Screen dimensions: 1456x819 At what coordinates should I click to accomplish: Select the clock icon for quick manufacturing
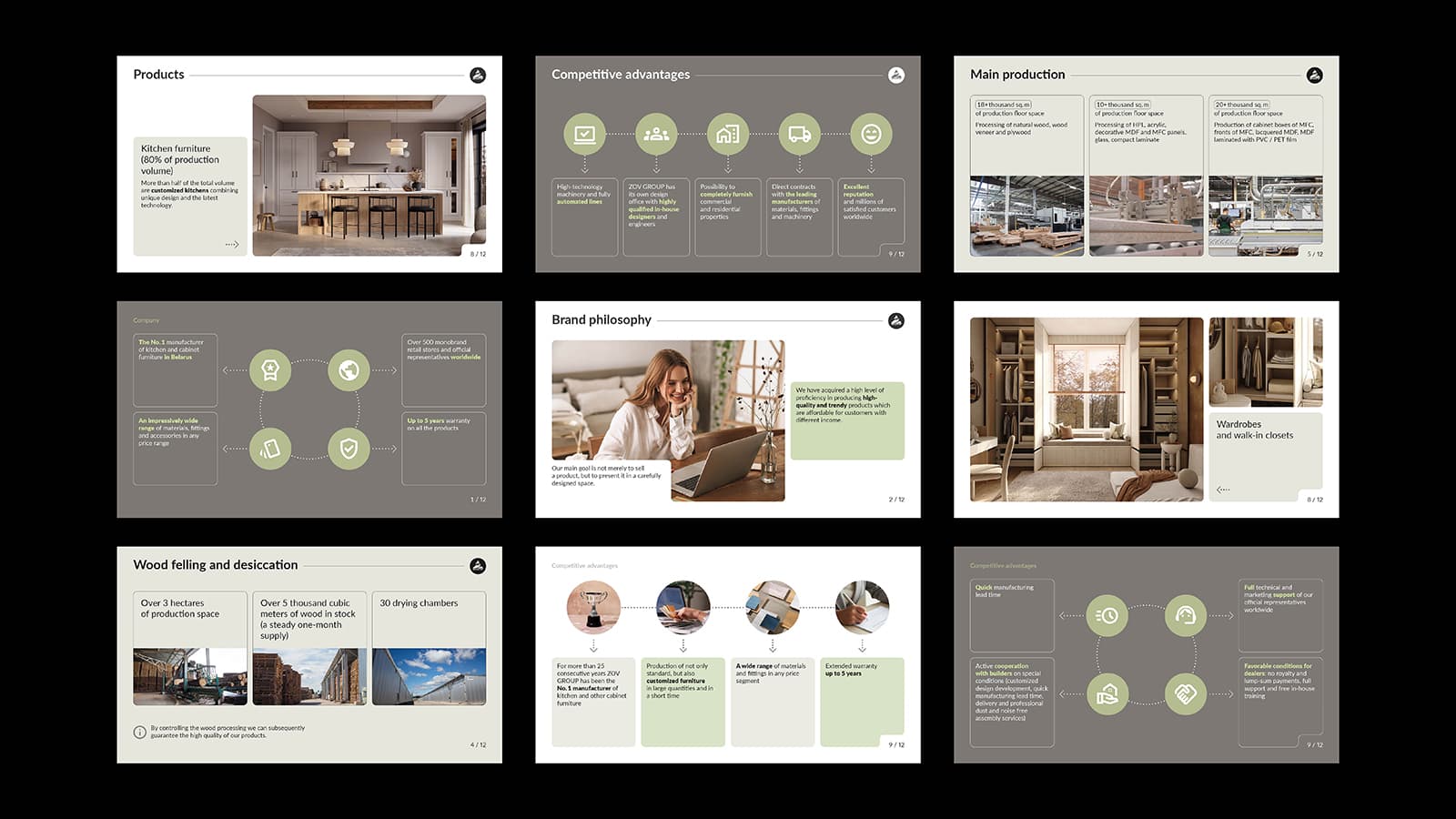[1107, 616]
